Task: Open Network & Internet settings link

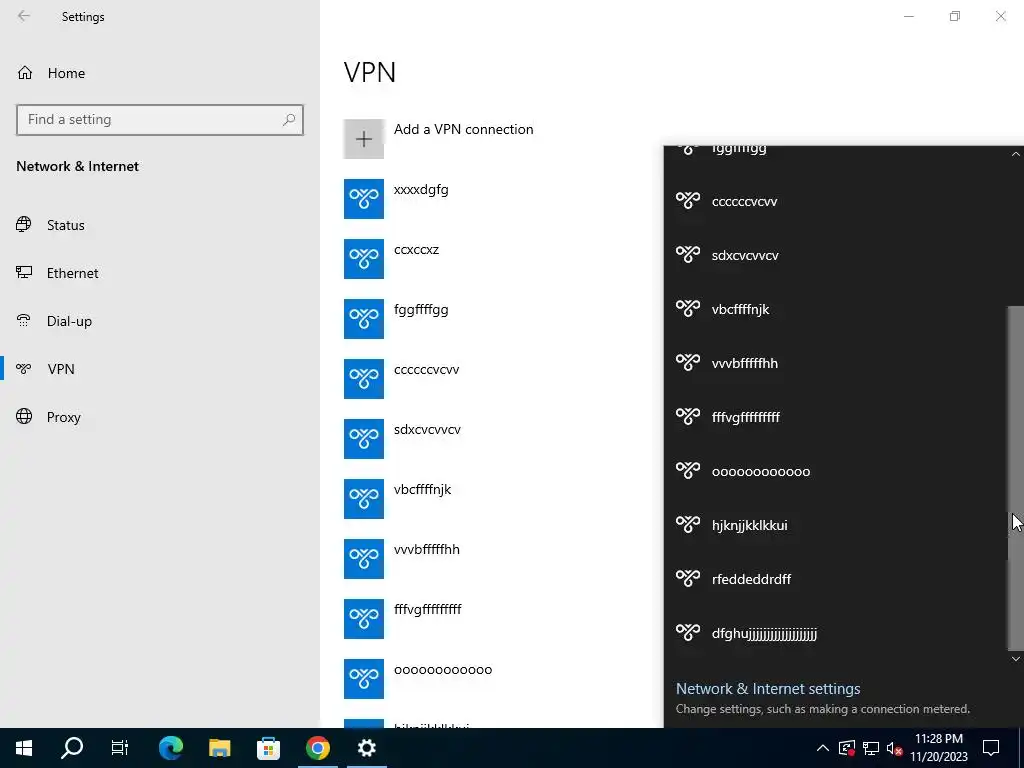Action: pos(768,688)
